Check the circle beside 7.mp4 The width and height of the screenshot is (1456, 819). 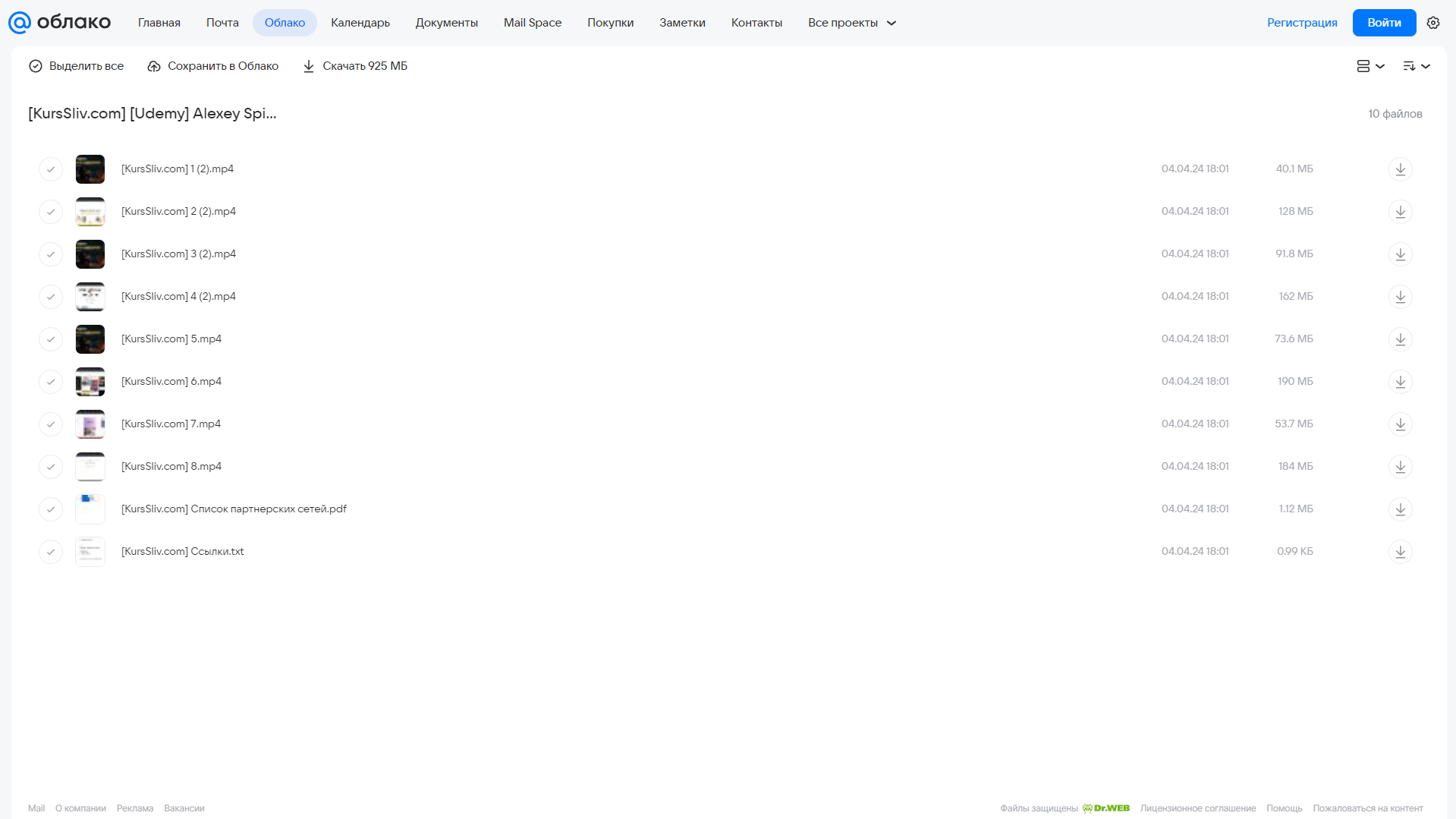[x=51, y=424]
